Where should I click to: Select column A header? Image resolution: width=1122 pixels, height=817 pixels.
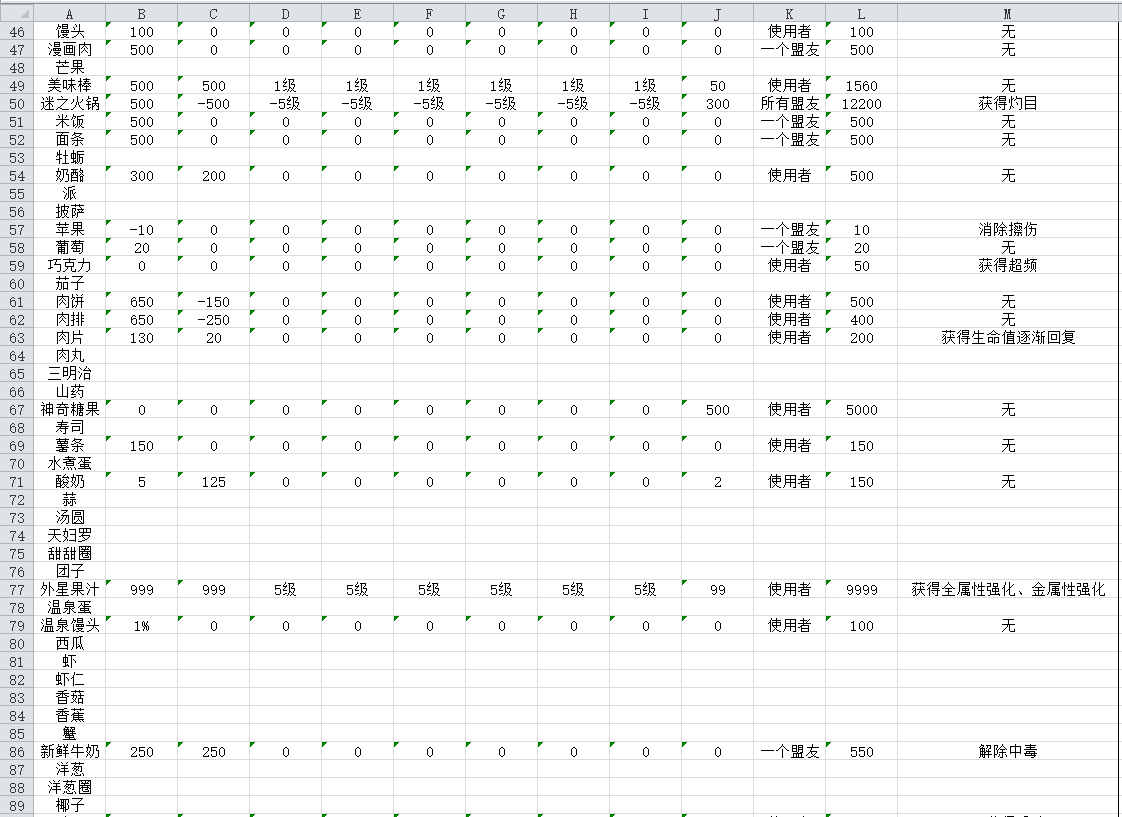(x=69, y=14)
